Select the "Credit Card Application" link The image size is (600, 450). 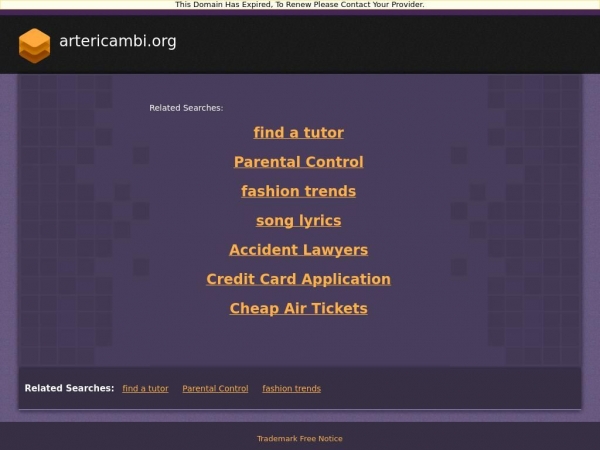click(x=298, y=279)
